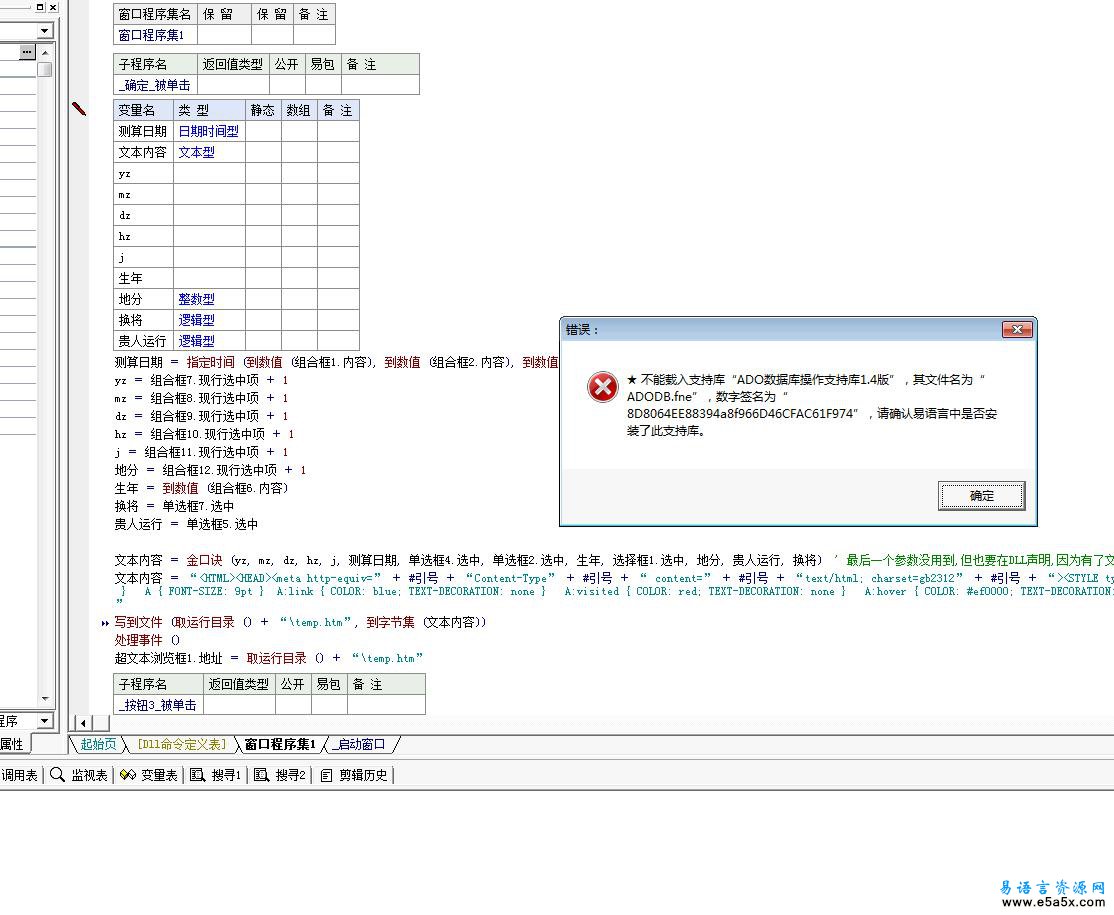The width and height of the screenshot is (1114, 915).
Task: Open the 搜寻1 results panel icon
Action: coord(197,775)
